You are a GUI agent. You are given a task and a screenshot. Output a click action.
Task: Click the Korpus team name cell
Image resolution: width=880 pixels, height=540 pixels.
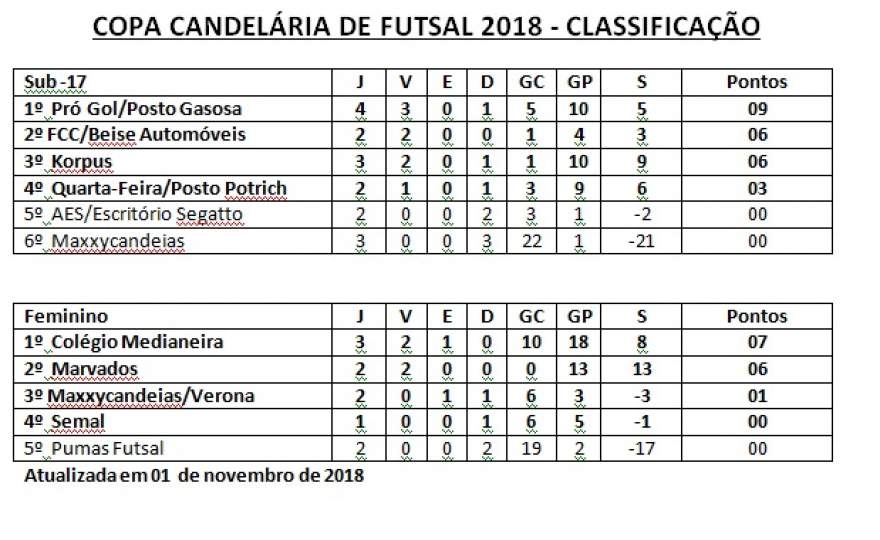pyautogui.click(x=173, y=162)
